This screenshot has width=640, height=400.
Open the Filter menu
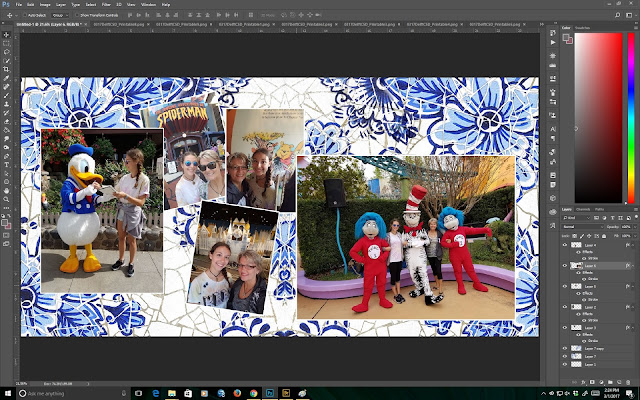106,4
